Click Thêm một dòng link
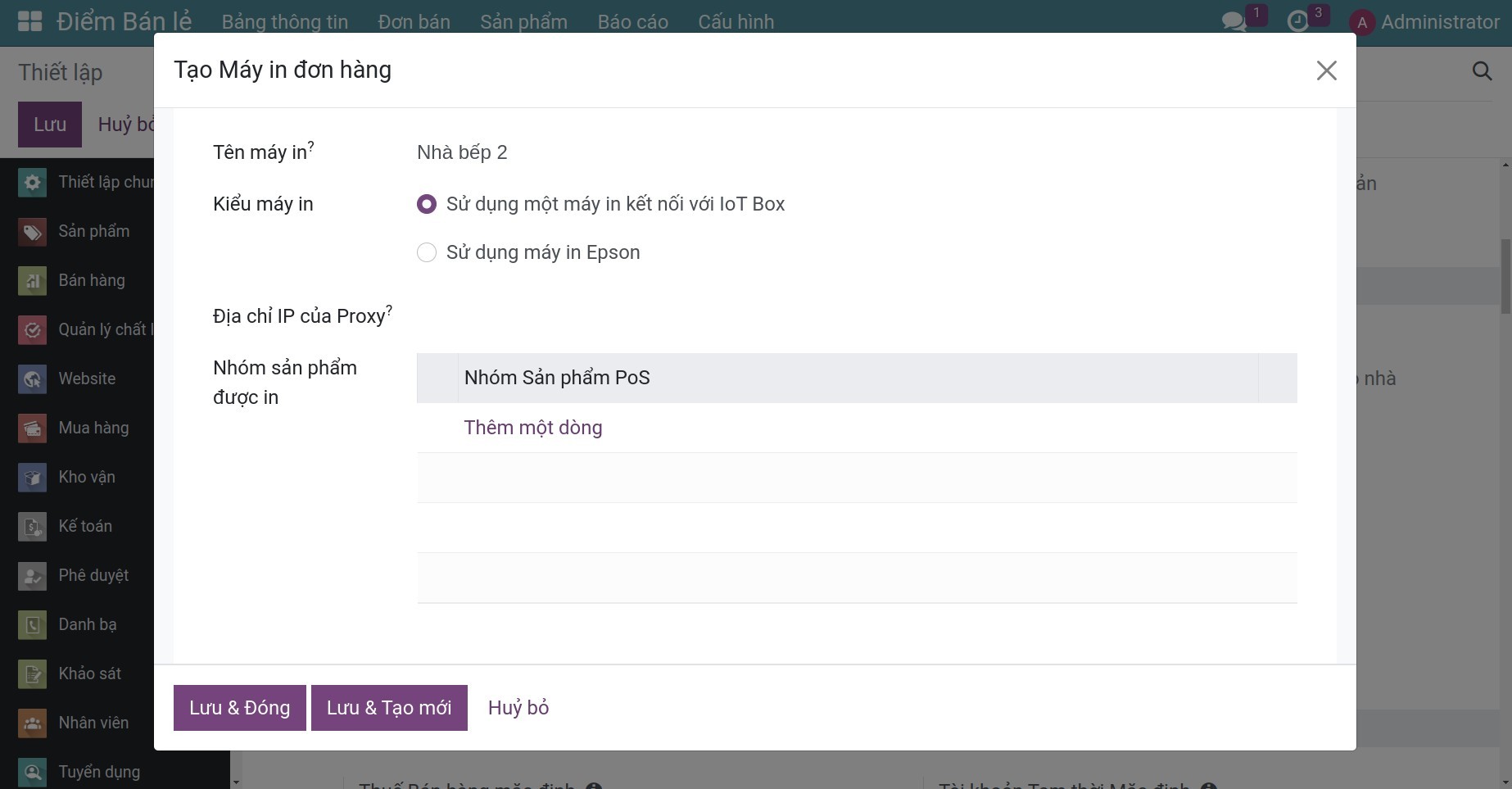This screenshot has height=789, width=1512. tap(533, 428)
